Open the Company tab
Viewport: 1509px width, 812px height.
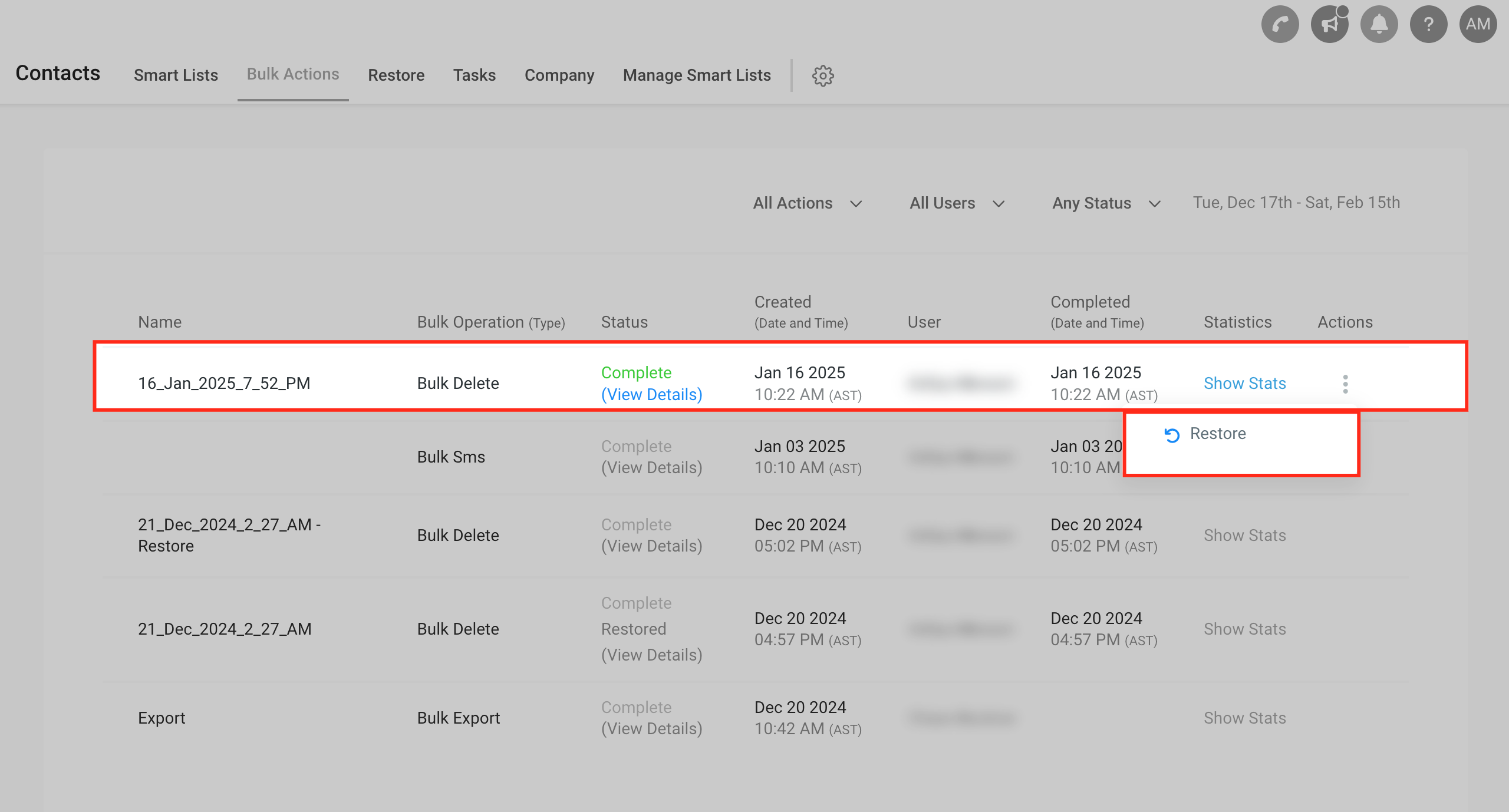click(x=559, y=75)
